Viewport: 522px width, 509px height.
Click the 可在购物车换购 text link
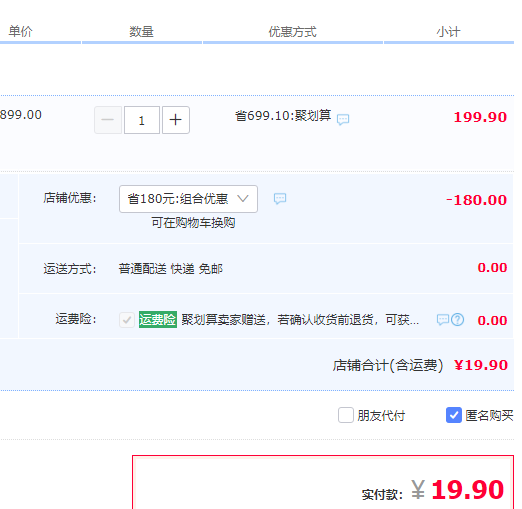(193, 223)
